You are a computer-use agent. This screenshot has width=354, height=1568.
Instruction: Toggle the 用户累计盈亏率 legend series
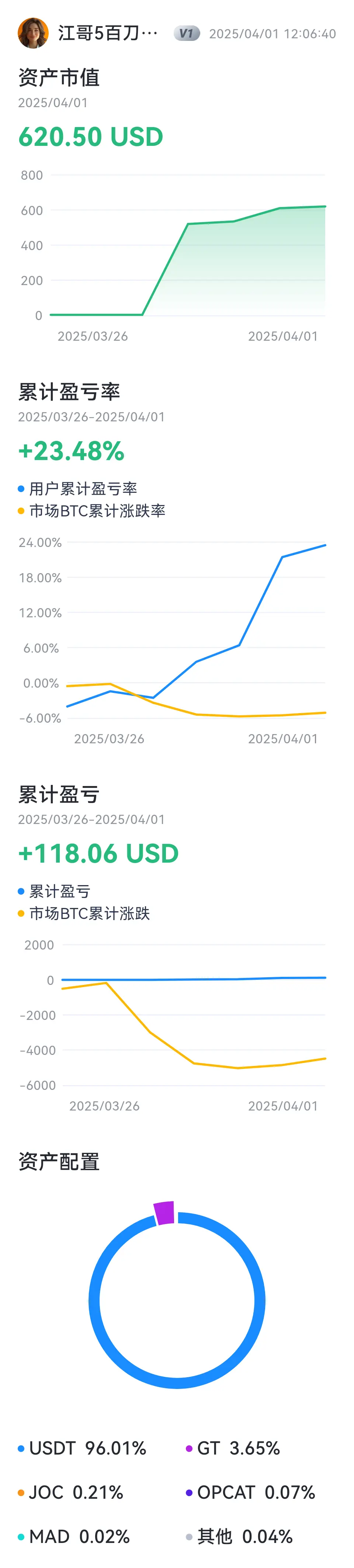[77, 488]
